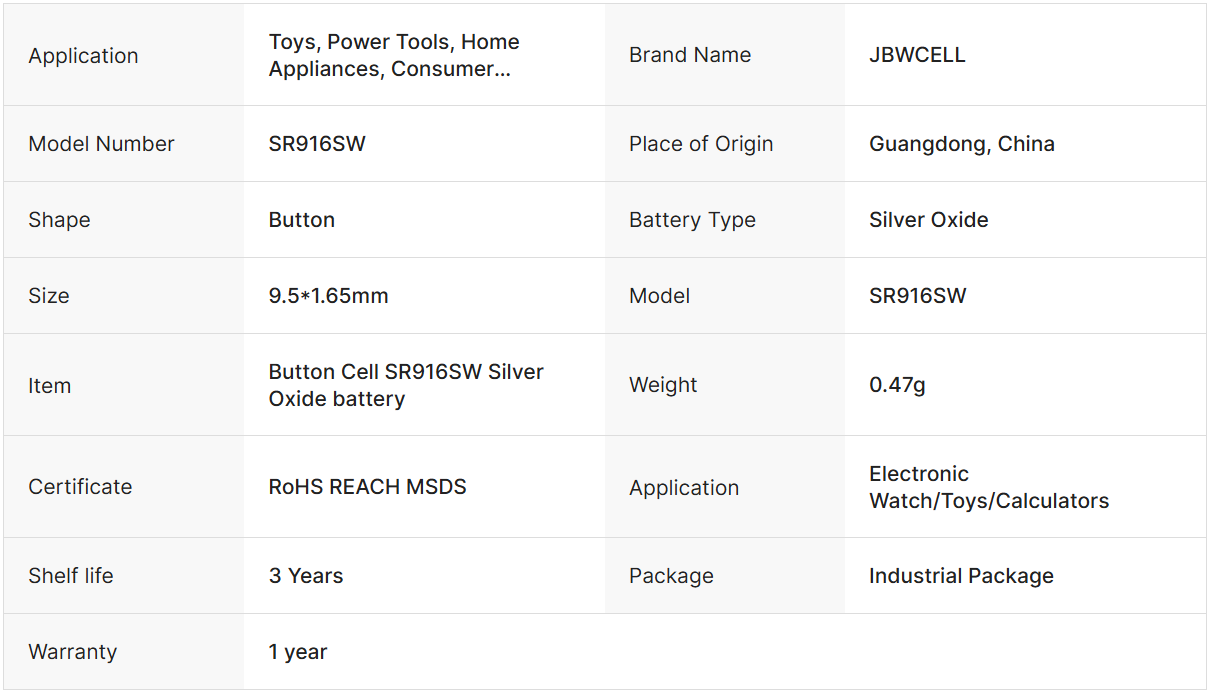
Task: Click the "Shape" label cell
Action: coord(59,220)
